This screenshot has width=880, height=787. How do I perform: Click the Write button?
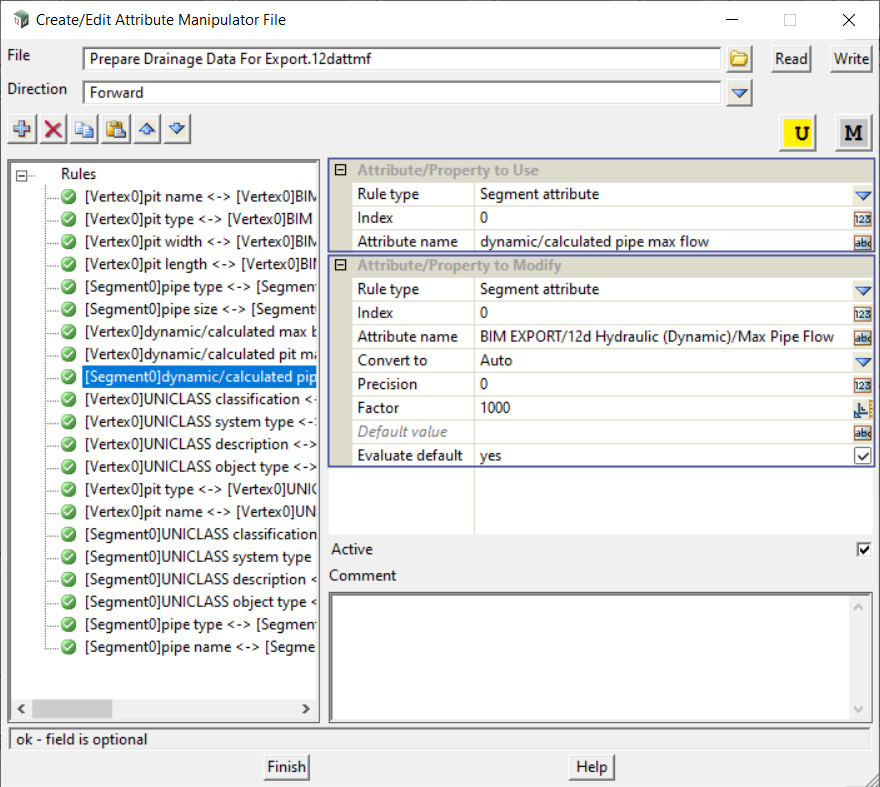(851, 59)
